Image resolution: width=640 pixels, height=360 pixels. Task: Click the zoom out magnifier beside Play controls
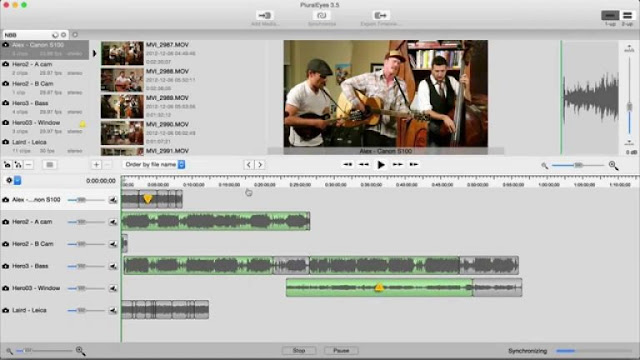(544, 166)
